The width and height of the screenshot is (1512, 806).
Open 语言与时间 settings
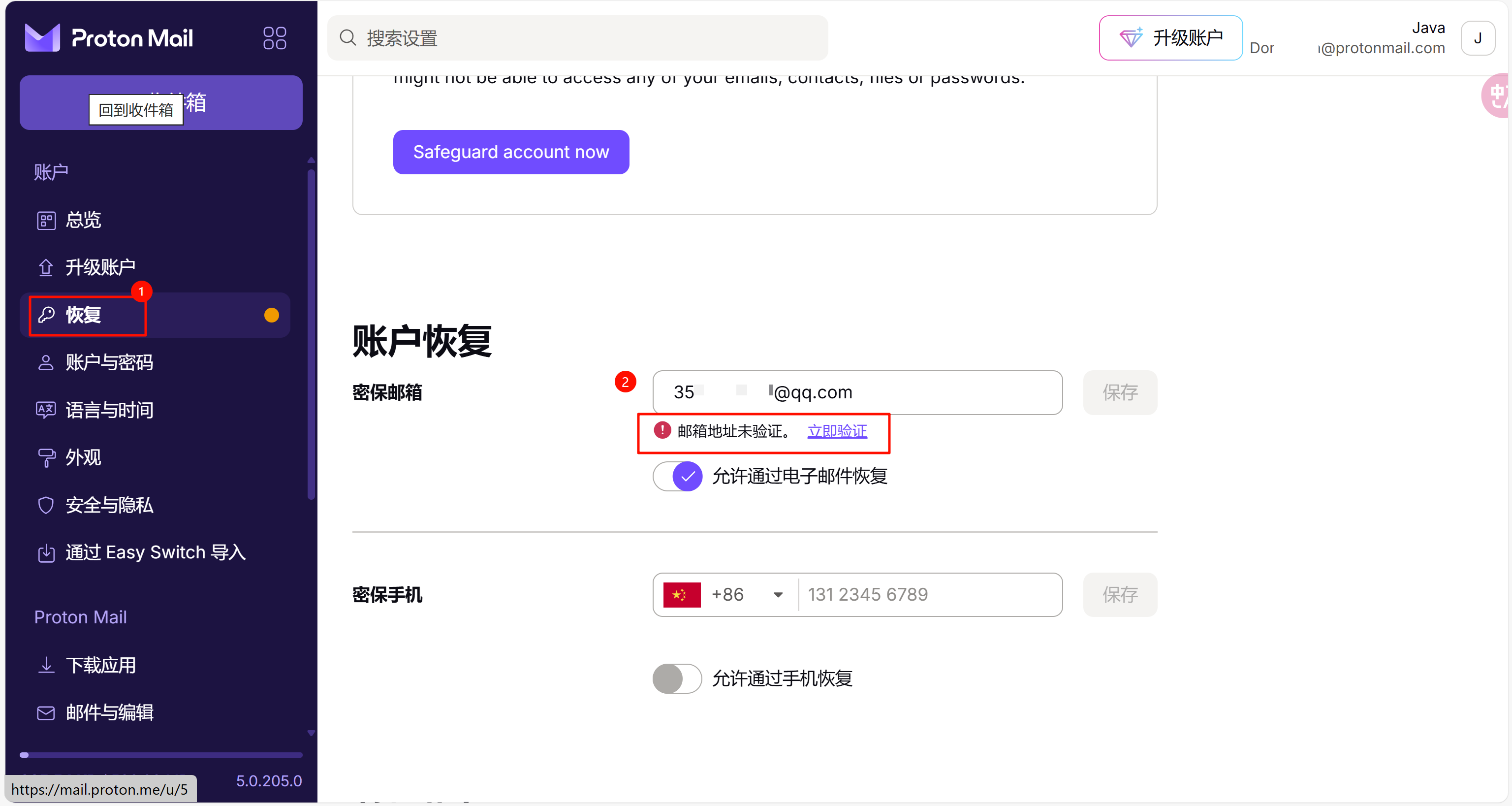click(155, 410)
